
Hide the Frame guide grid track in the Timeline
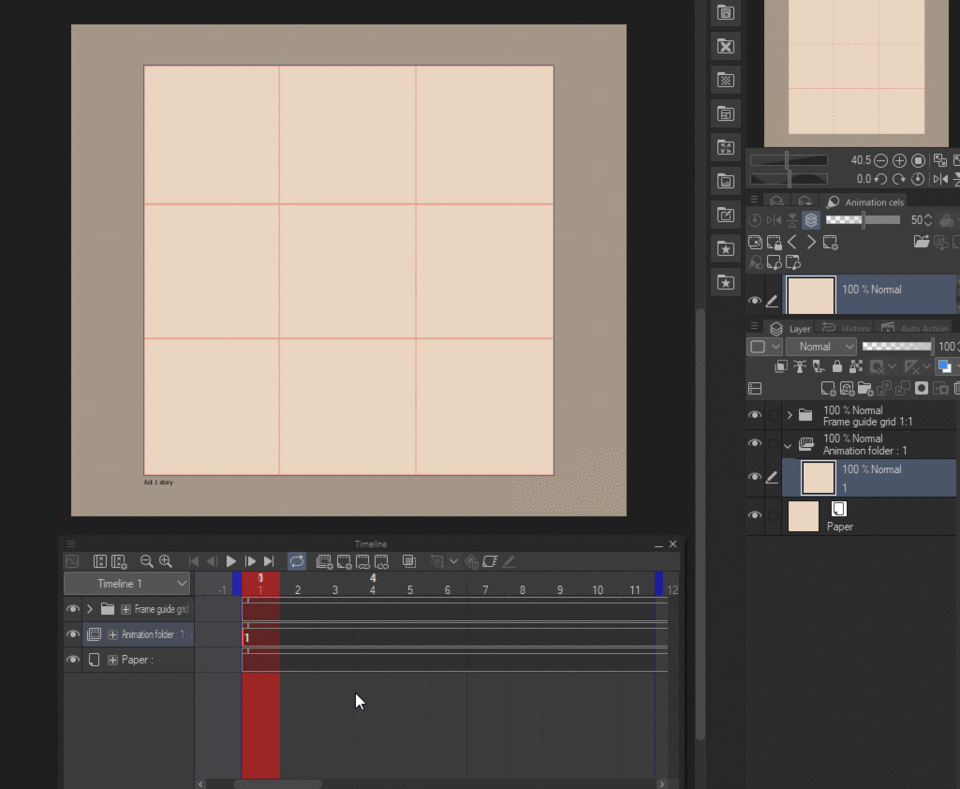coord(73,609)
